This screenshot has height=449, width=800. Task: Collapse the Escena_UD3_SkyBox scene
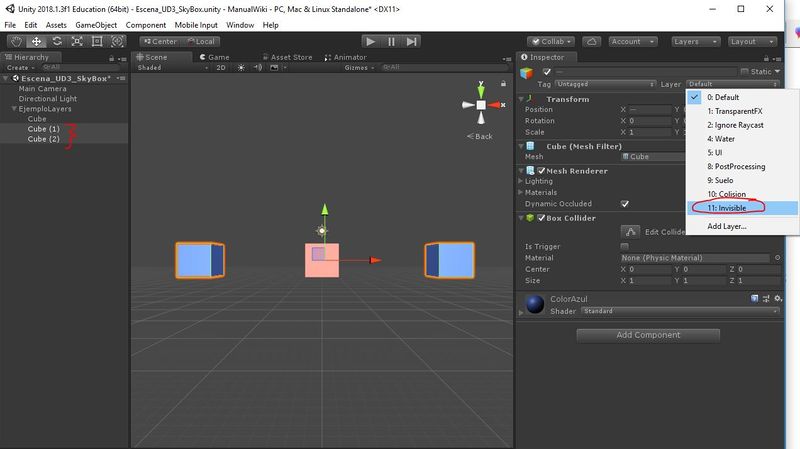pos(6,79)
